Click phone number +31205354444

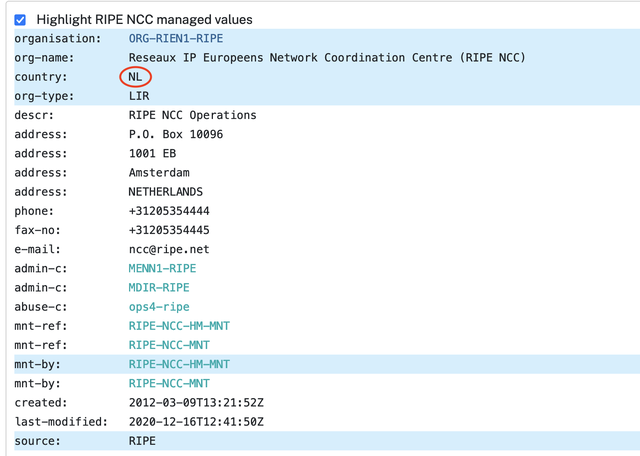(169, 211)
